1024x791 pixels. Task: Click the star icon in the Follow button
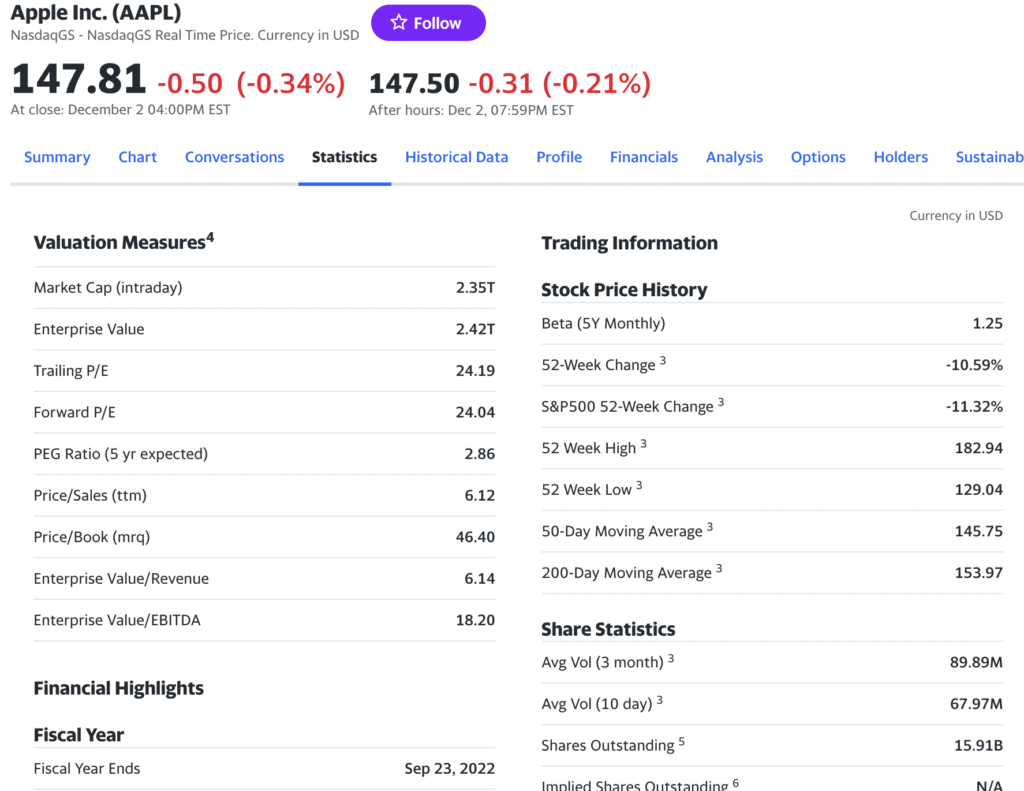pos(399,23)
